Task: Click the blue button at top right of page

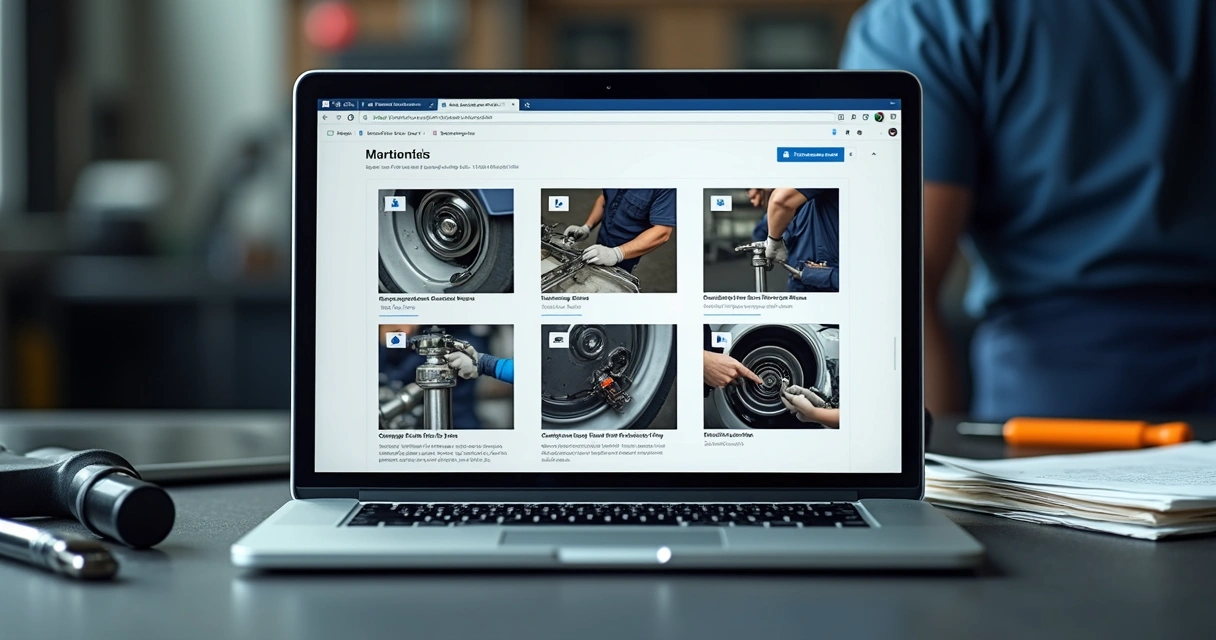Action: pyautogui.click(x=811, y=155)
